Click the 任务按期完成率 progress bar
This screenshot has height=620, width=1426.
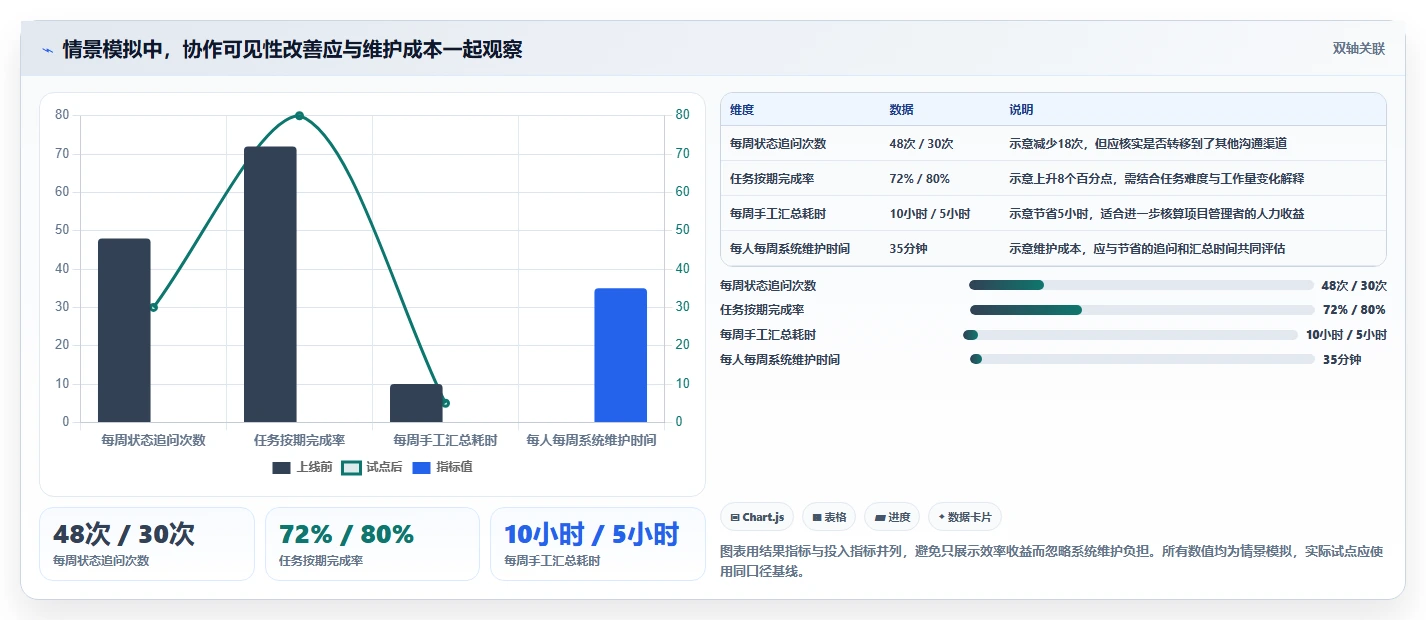point(1141,310)
